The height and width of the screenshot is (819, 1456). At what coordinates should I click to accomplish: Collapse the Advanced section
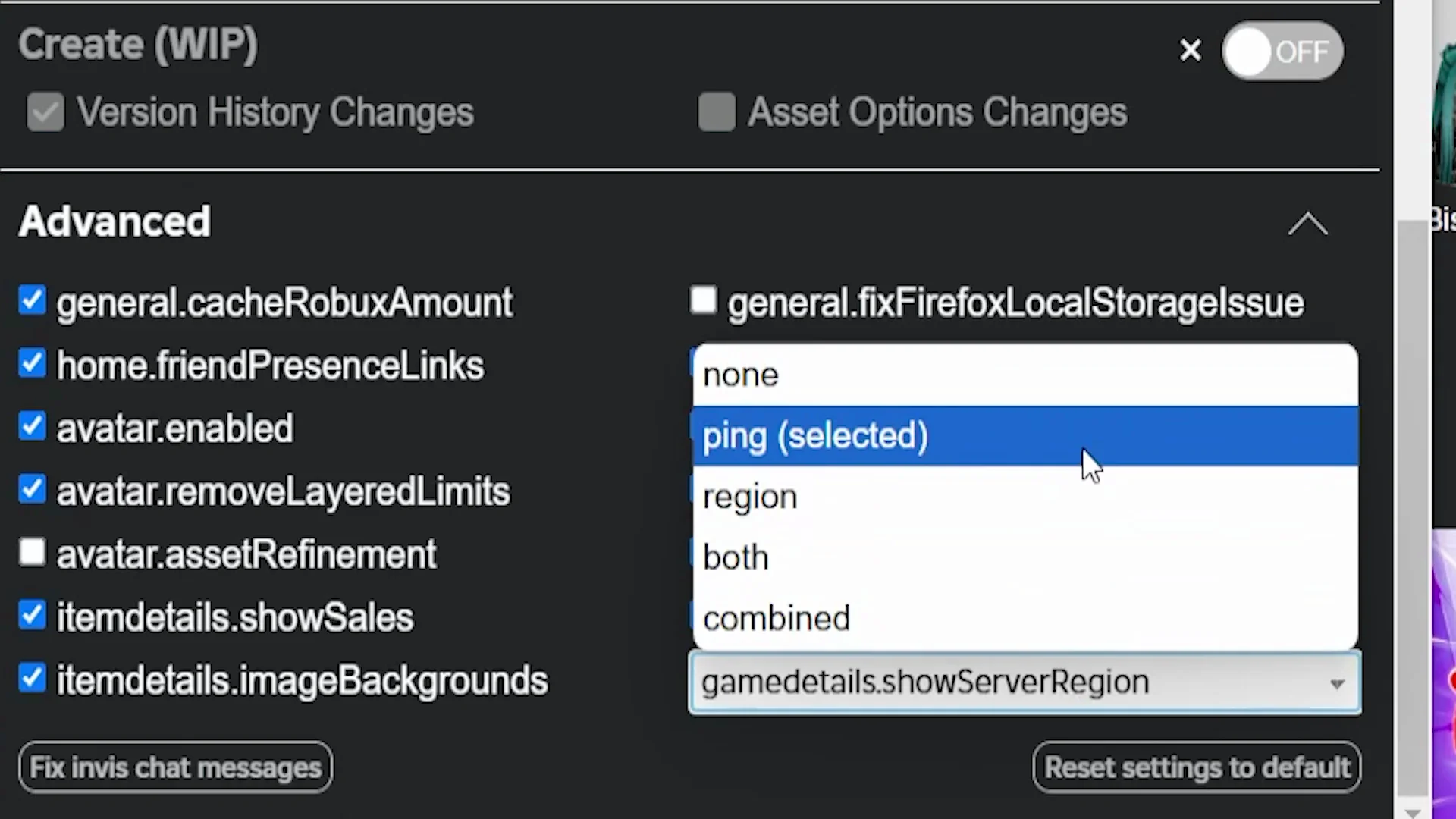point(1307,224)
